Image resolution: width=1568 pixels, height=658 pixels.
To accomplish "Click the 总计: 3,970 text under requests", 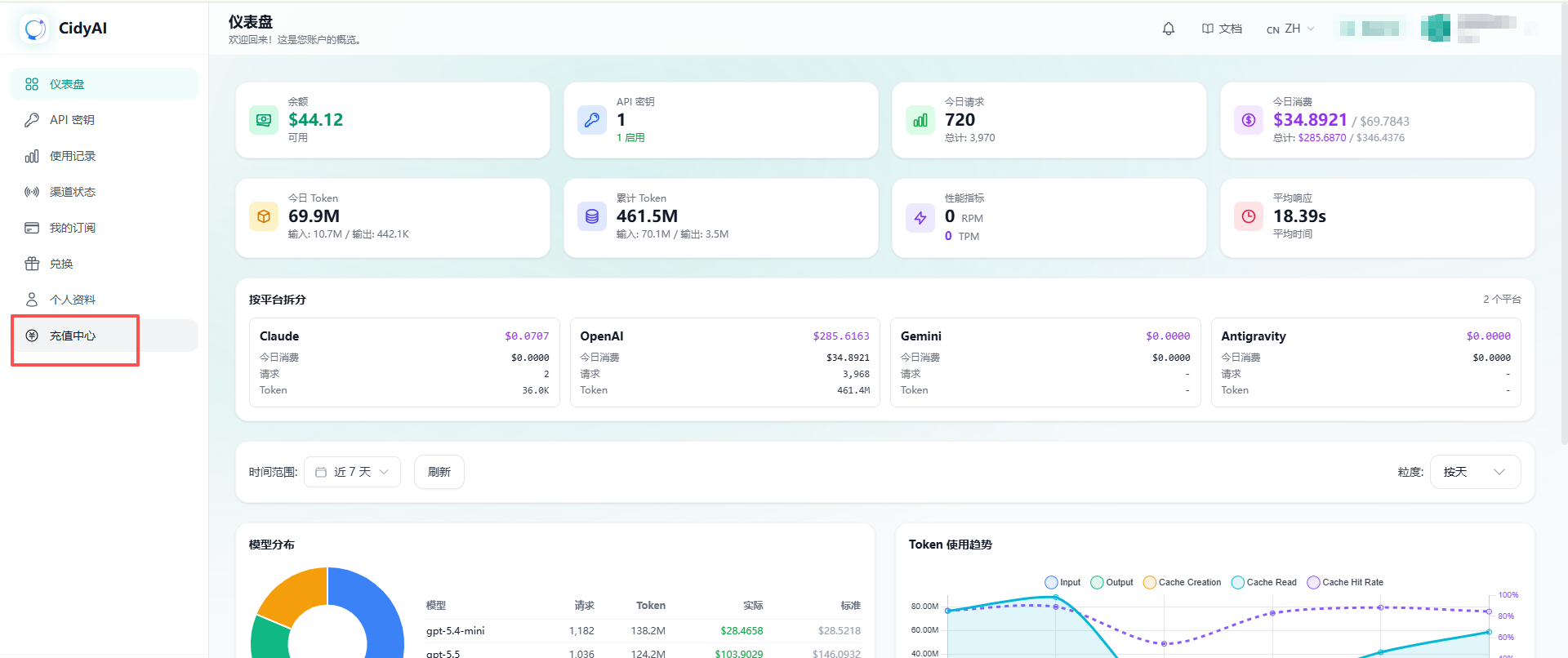I will [x=970, y=138].
